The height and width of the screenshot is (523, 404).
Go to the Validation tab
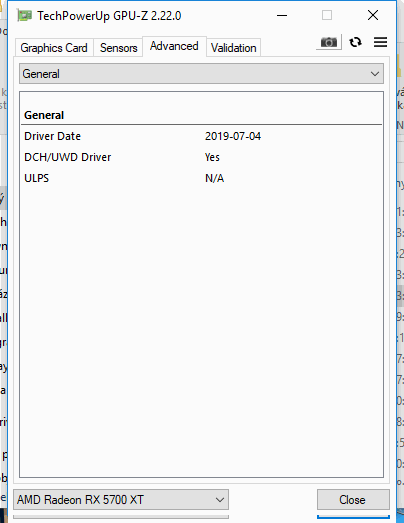coord(234,48)
